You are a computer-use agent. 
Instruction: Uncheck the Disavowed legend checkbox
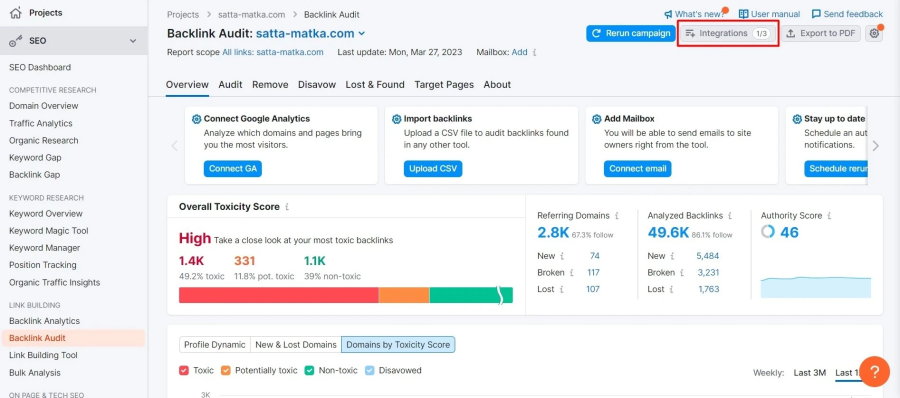[x=370, y=370]
